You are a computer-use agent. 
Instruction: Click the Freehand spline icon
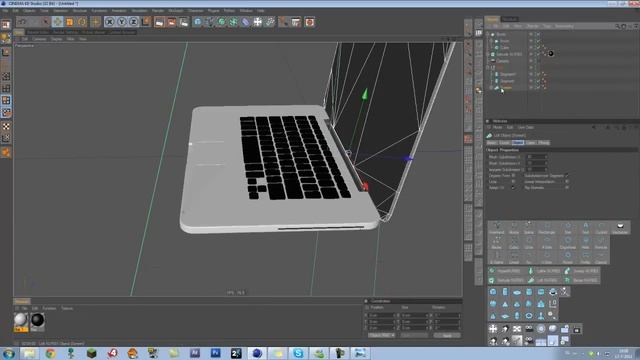(497, 227)
